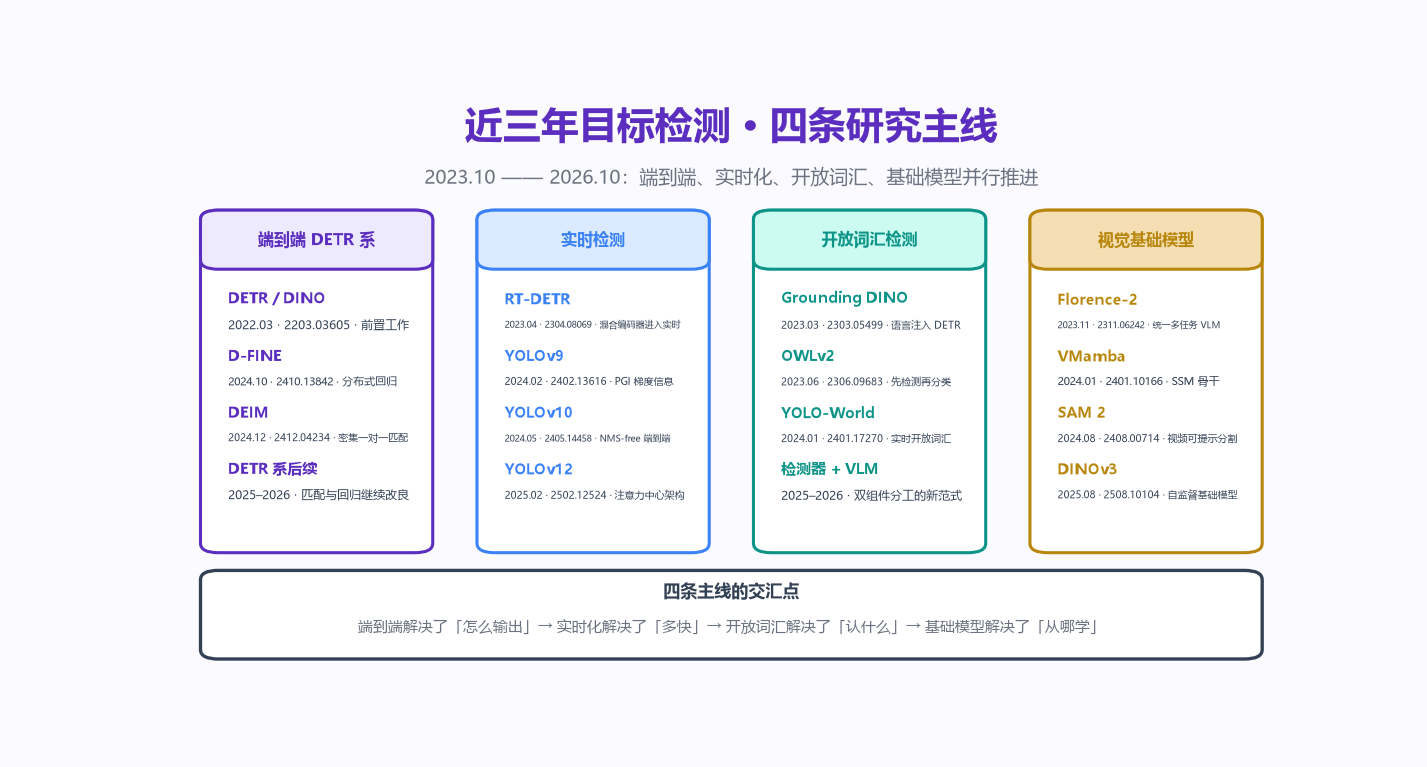Screen dimensions: 1427x767
Task: Click the VMamba entry name
Action: click(x=1091, y=356)
